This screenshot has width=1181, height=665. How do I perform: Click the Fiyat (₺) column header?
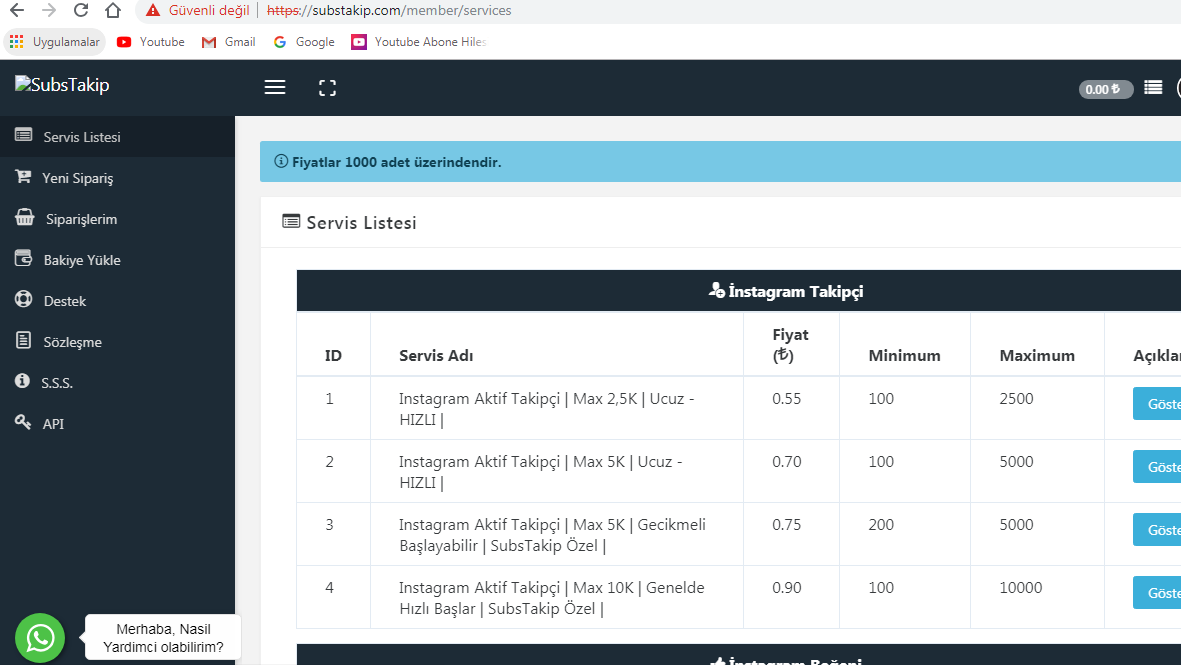coord(790,345)
